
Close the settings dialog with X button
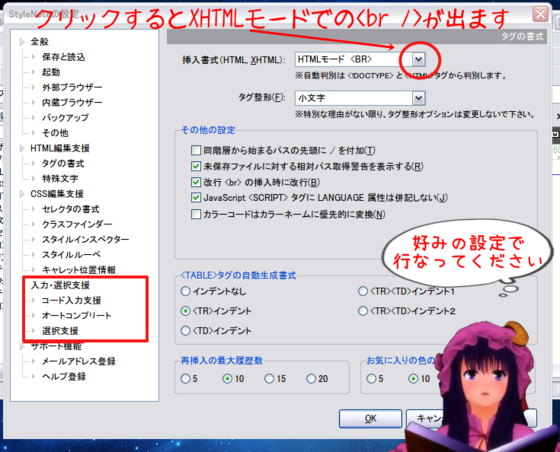click(x=540, y=14)
